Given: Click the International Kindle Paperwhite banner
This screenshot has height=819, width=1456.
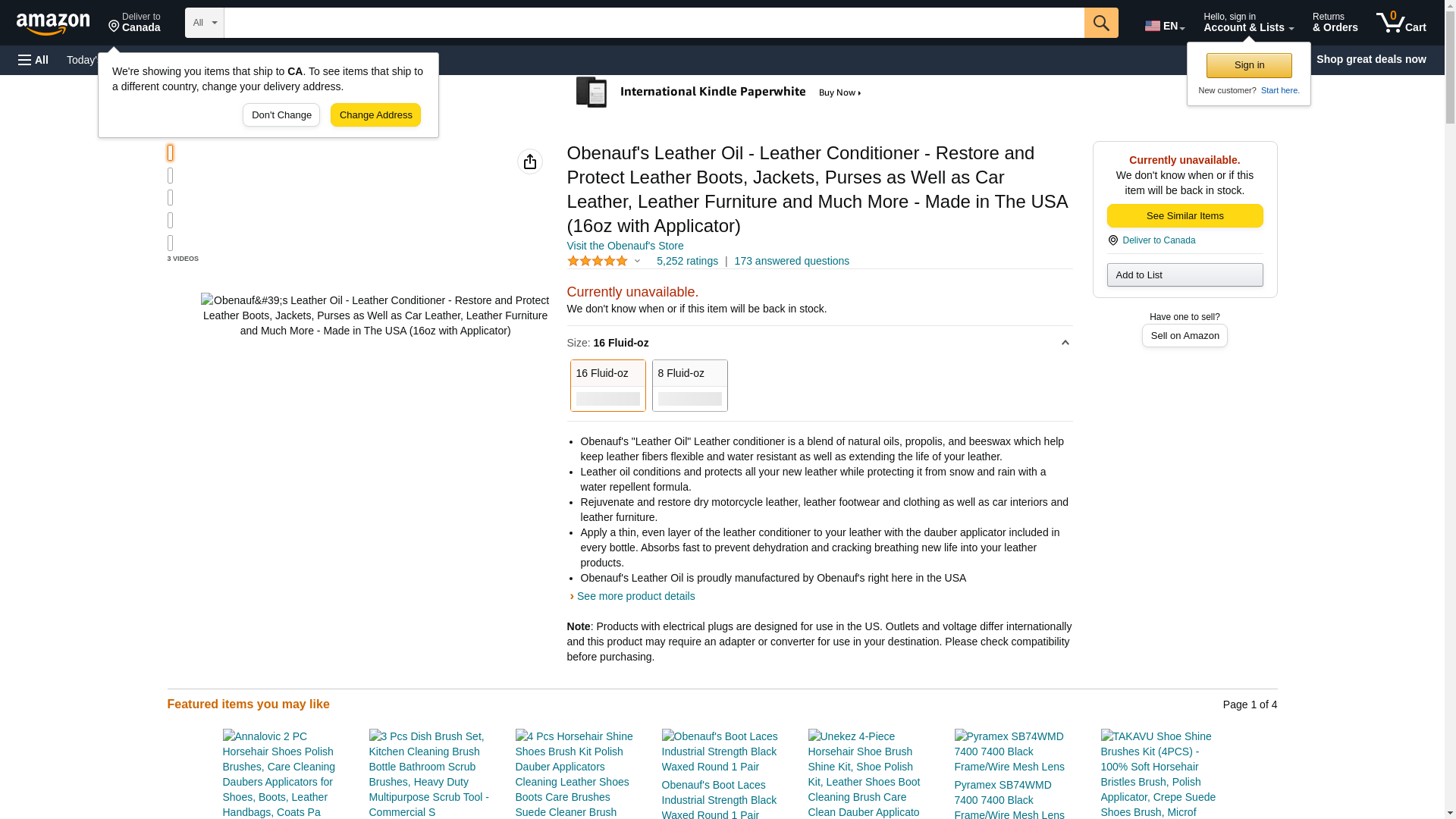Looking at the screenshot, I should point(720,93).
